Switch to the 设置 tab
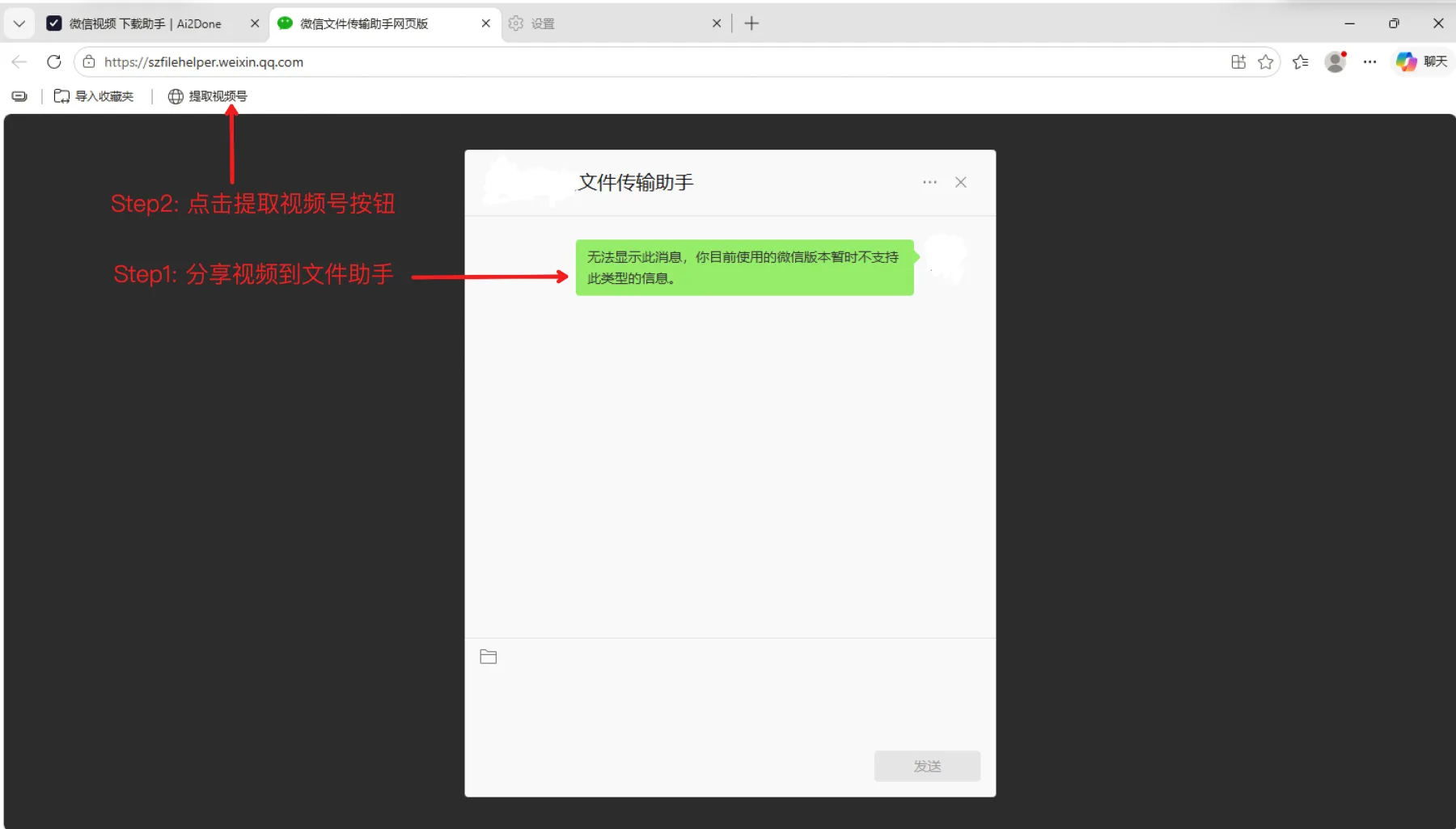The height and width of the screenshot is (829, 1456). point(542,23)
